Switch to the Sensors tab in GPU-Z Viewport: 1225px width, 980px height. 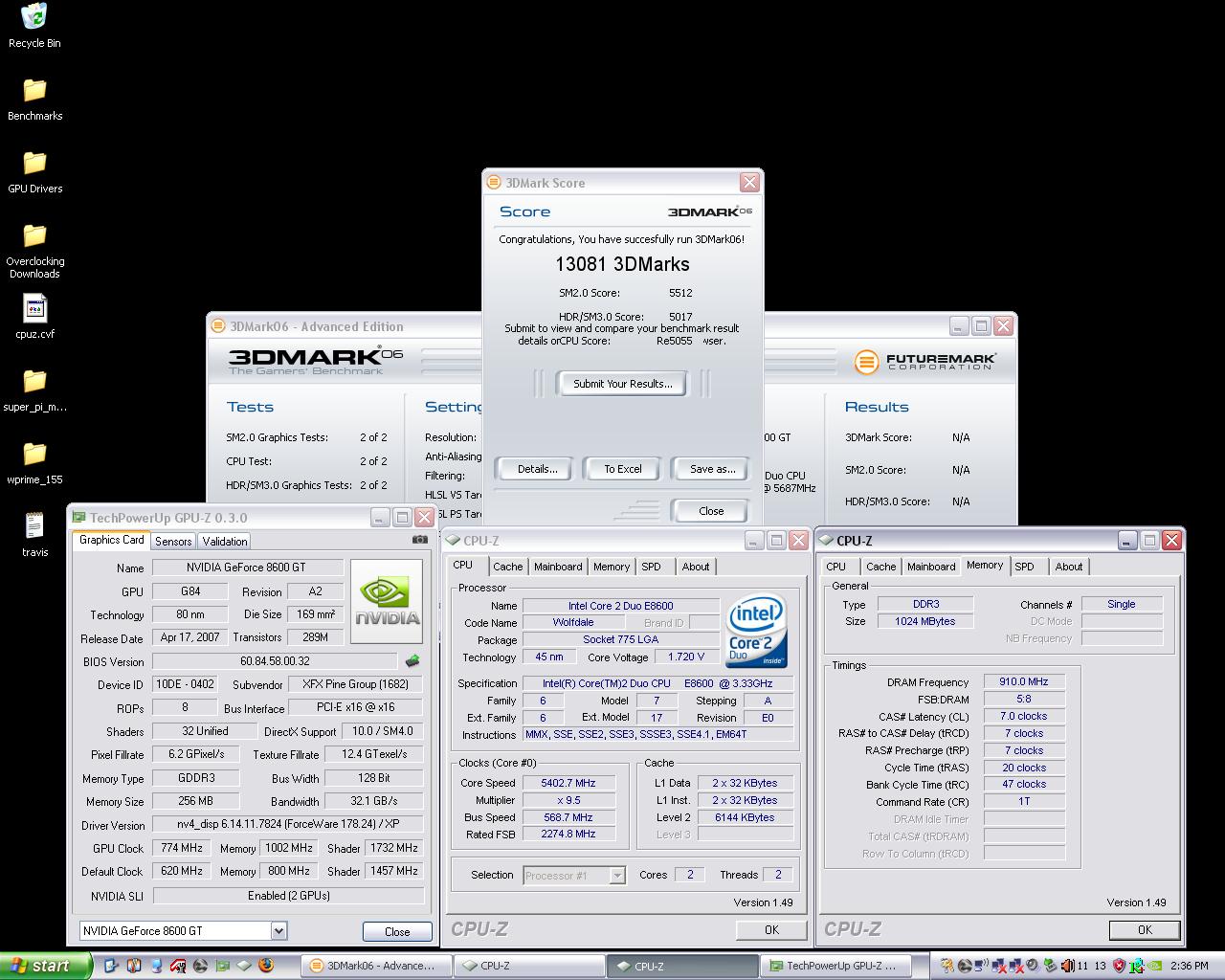click(173, 541)
